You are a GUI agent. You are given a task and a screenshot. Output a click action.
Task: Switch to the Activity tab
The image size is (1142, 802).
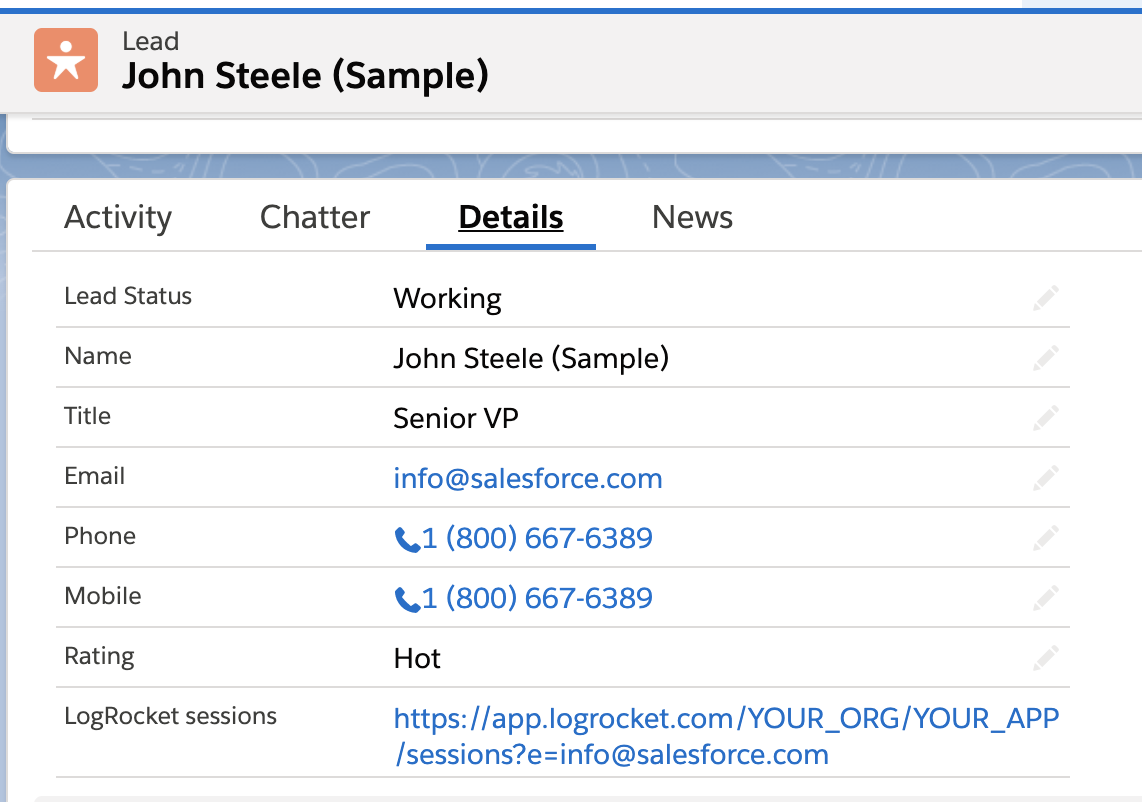tap(118, 217)
